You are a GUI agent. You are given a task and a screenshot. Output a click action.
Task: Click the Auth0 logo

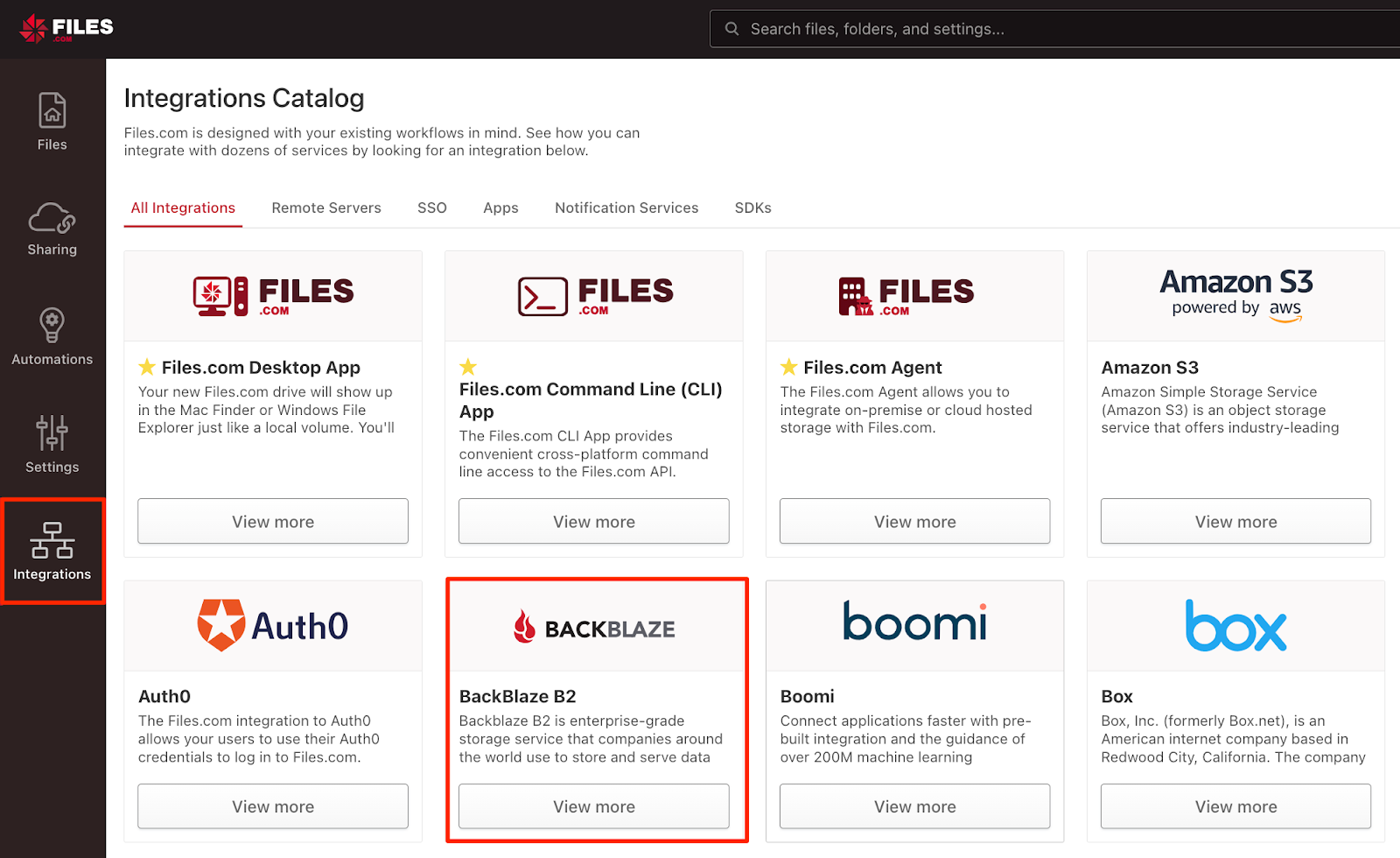coord(273,625)
